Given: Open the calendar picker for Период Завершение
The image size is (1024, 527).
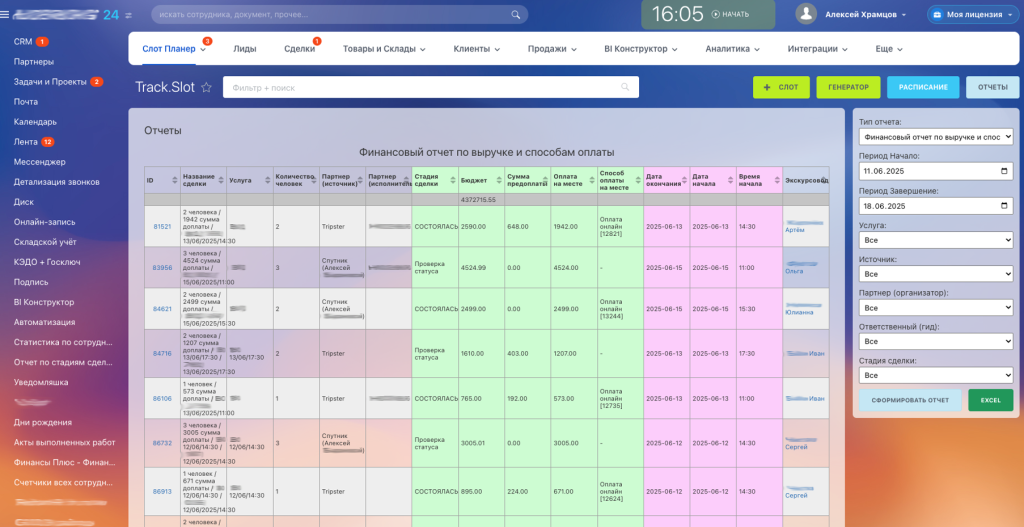Looking at the screenshot, I should tap(1006, 205).
